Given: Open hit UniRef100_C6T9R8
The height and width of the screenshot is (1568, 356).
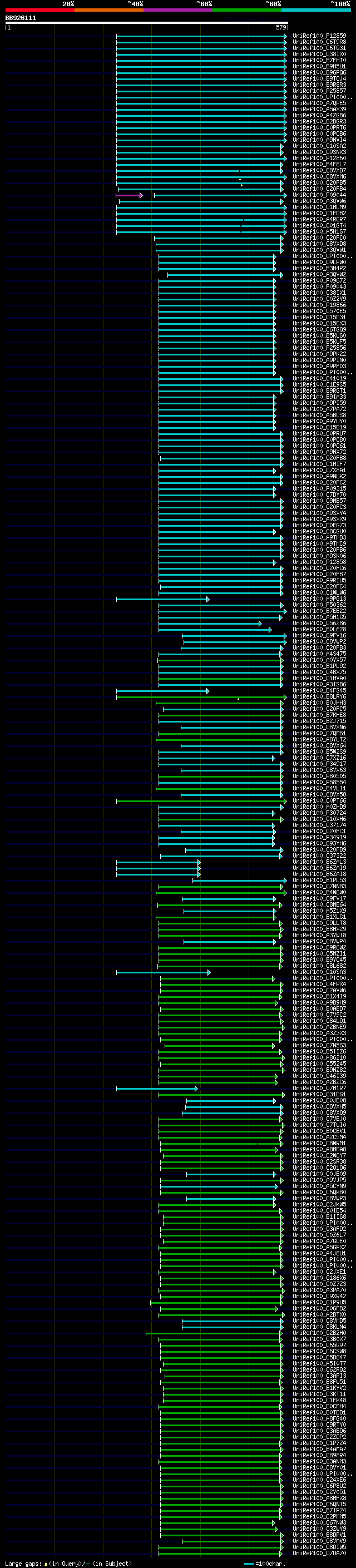Looking at the screenshot, I should point(319,42).
